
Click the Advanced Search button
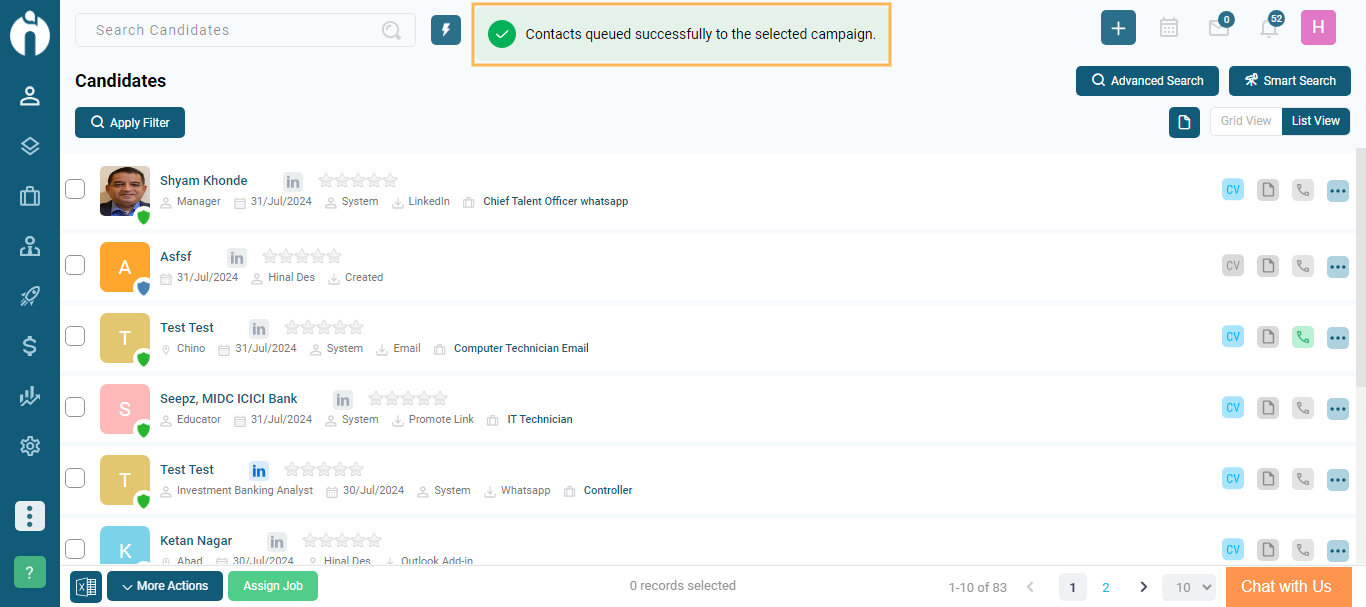coord(1147,81)
